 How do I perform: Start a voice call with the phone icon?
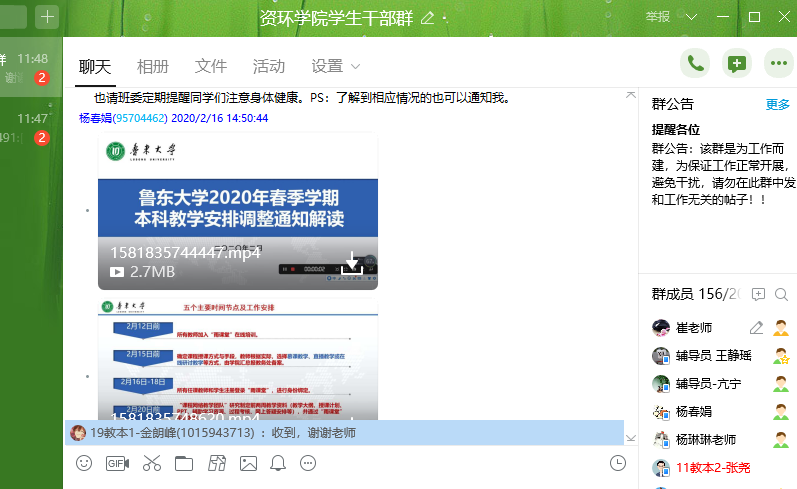click(x=695, y=64)
